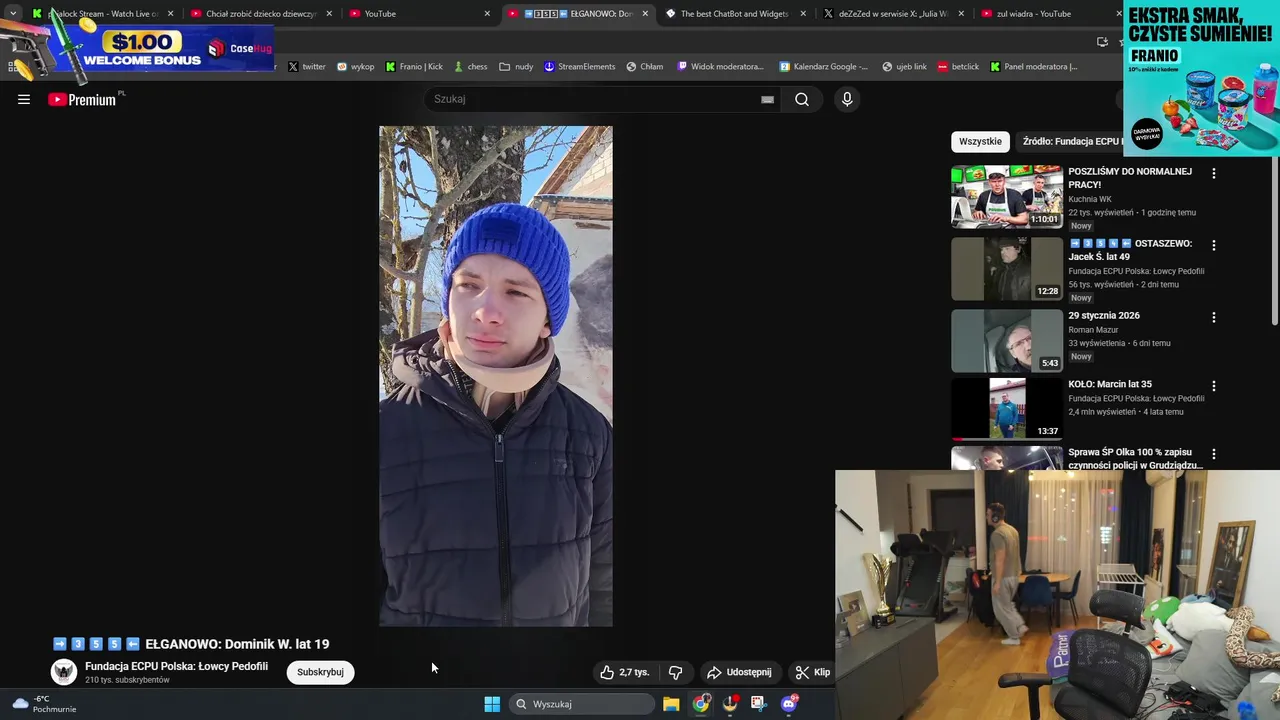
Task: Dislike the video
Action: 675,672
